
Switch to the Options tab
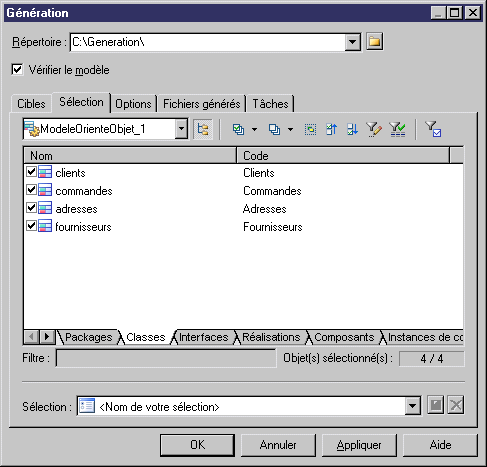tap(133, 104)
